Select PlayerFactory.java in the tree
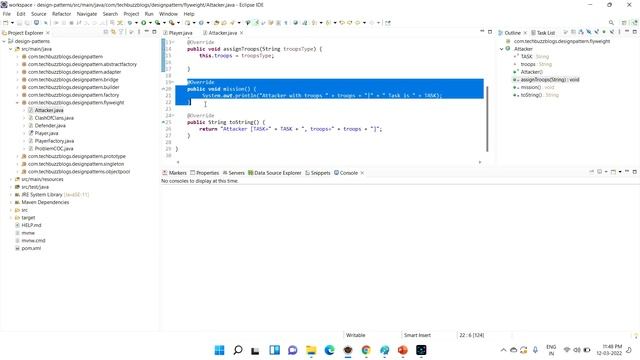640x360 pixels. click(54, 141)
